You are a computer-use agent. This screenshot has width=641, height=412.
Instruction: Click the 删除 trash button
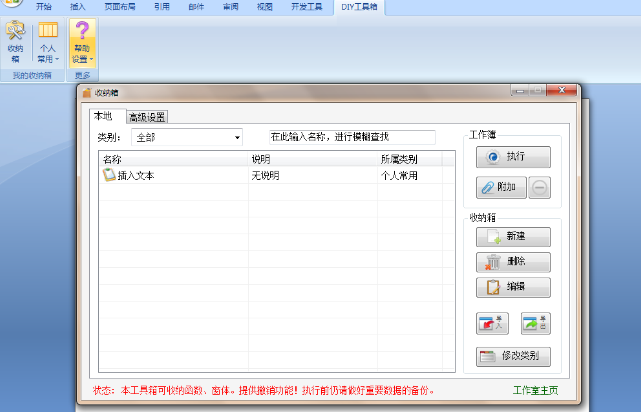tap(513, 262)
